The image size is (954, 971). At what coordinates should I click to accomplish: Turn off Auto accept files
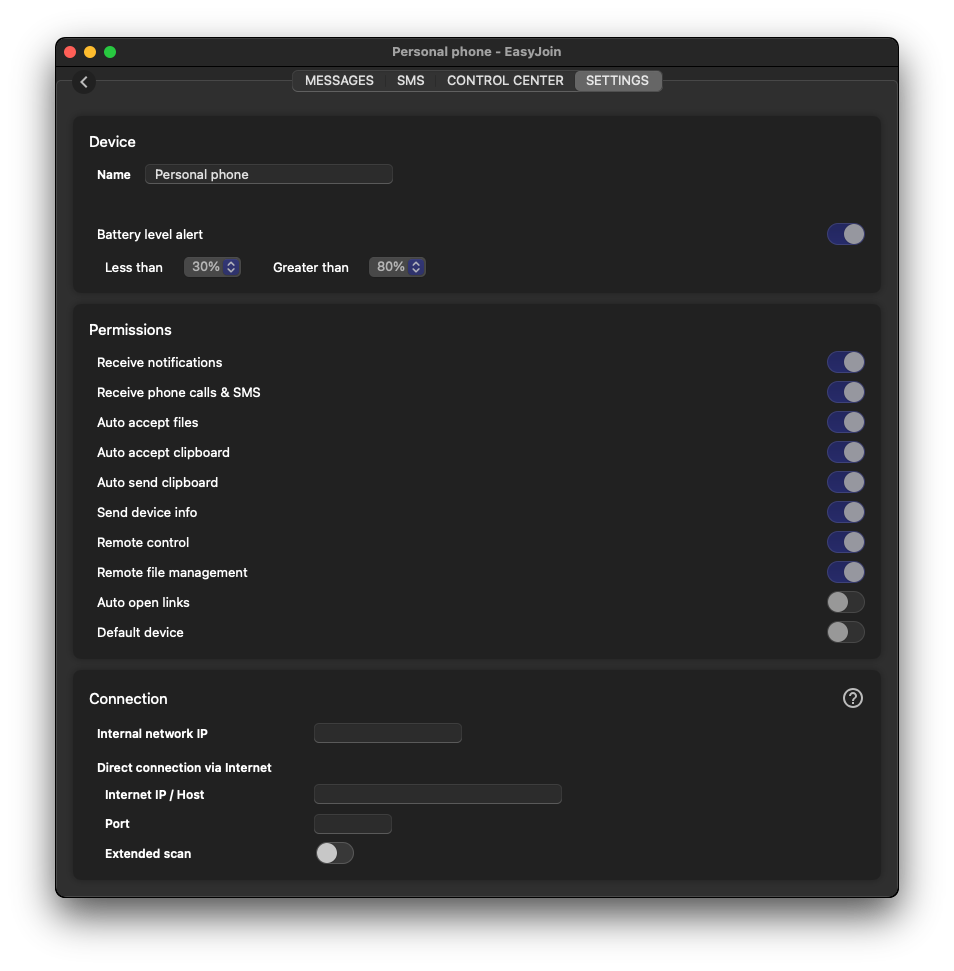point(845,422)
